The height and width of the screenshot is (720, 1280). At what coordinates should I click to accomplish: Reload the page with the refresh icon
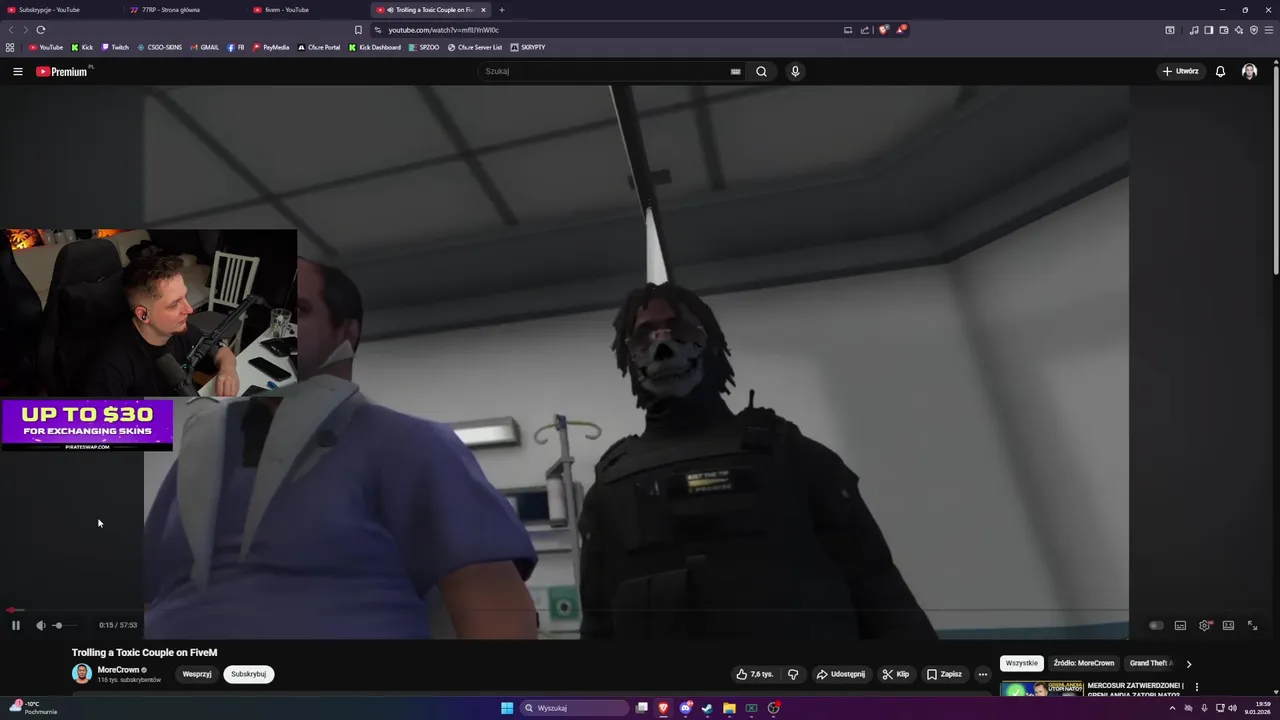click(40, 30)
